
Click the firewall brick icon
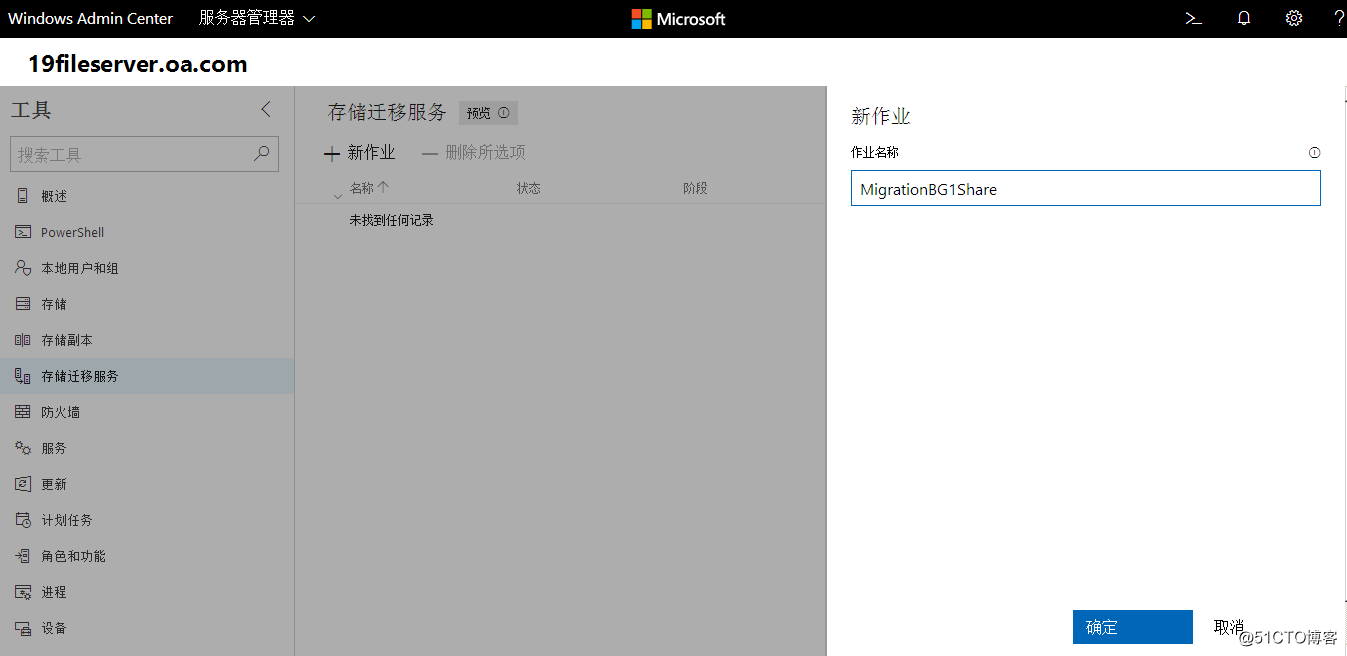click(x=22, y=412)
